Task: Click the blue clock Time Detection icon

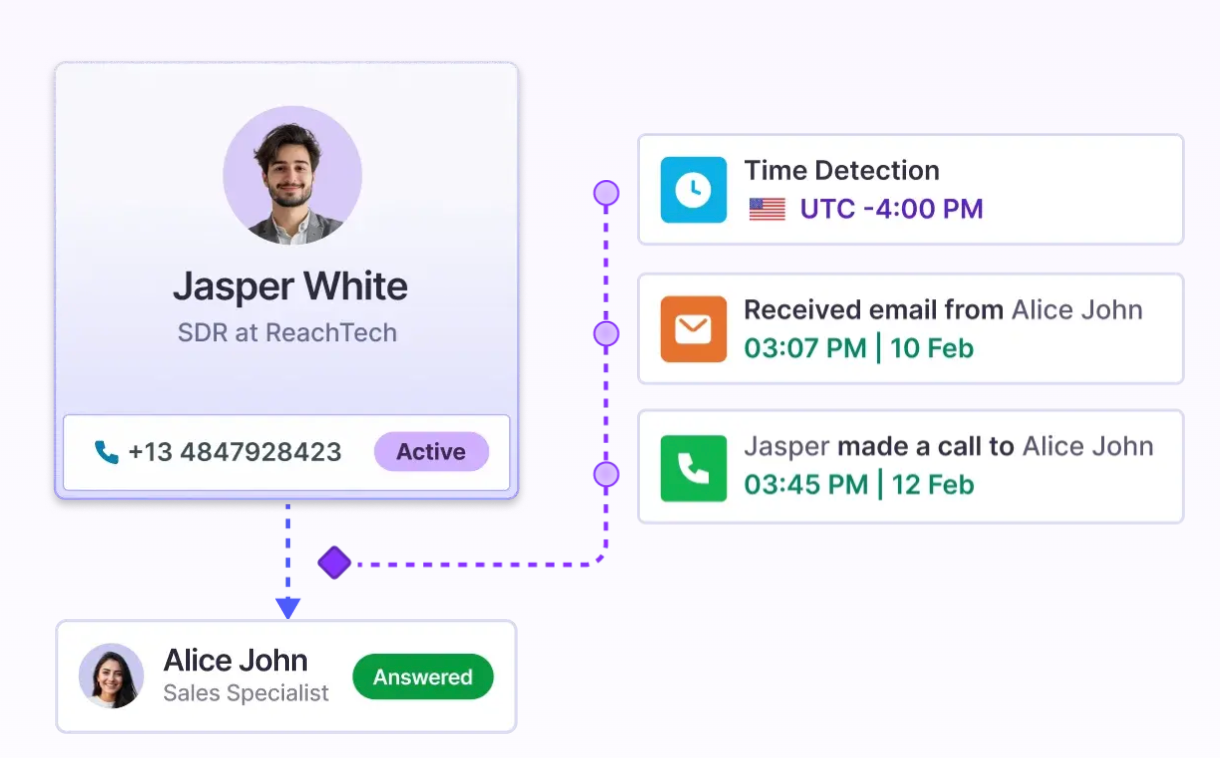Action: pyautogui.click(x=693, y=190)
